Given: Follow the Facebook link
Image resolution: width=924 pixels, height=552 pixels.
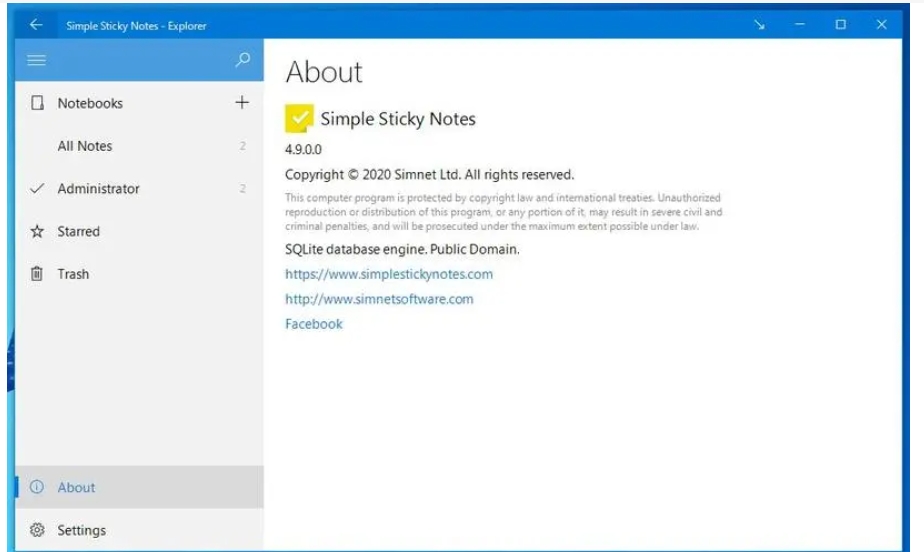Looking at the screenshot, I should tap(314, 324).
